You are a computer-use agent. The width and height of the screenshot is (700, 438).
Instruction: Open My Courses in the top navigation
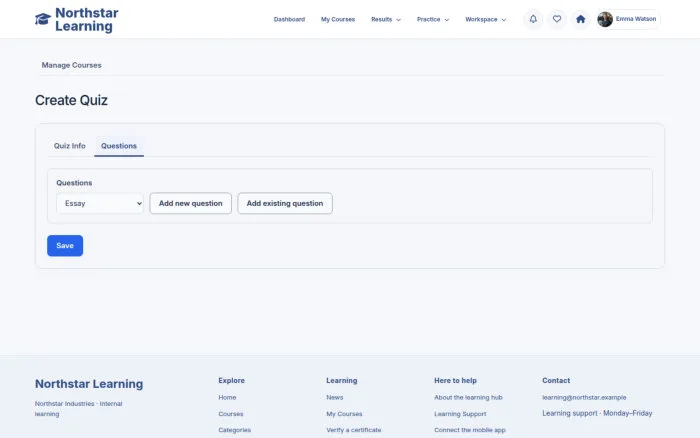point(338,19)
